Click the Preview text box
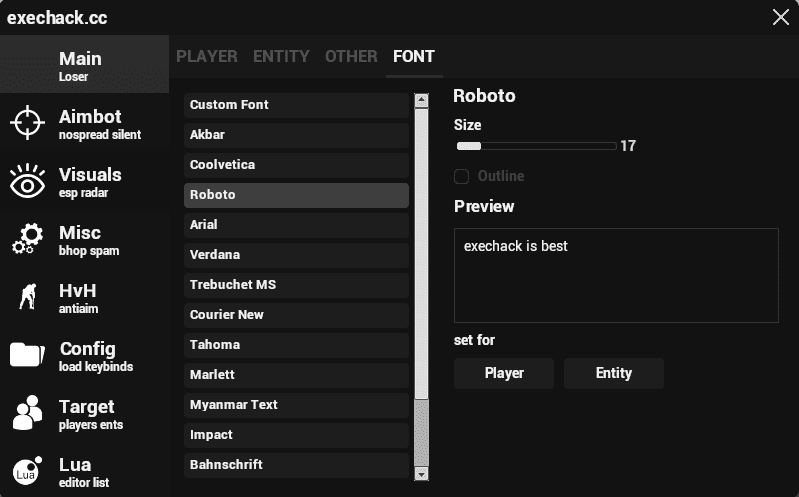 pyautogui.click(x=615, y=275)
